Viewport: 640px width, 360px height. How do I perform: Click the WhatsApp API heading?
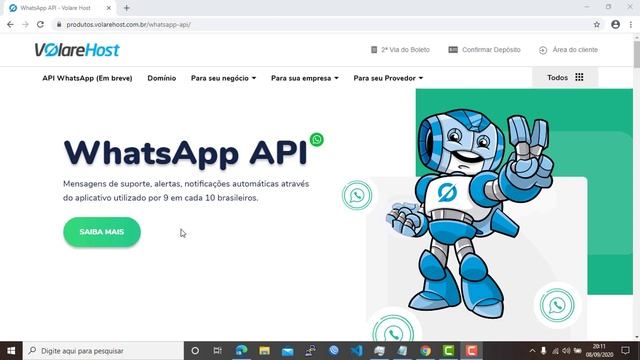point(185,154)
